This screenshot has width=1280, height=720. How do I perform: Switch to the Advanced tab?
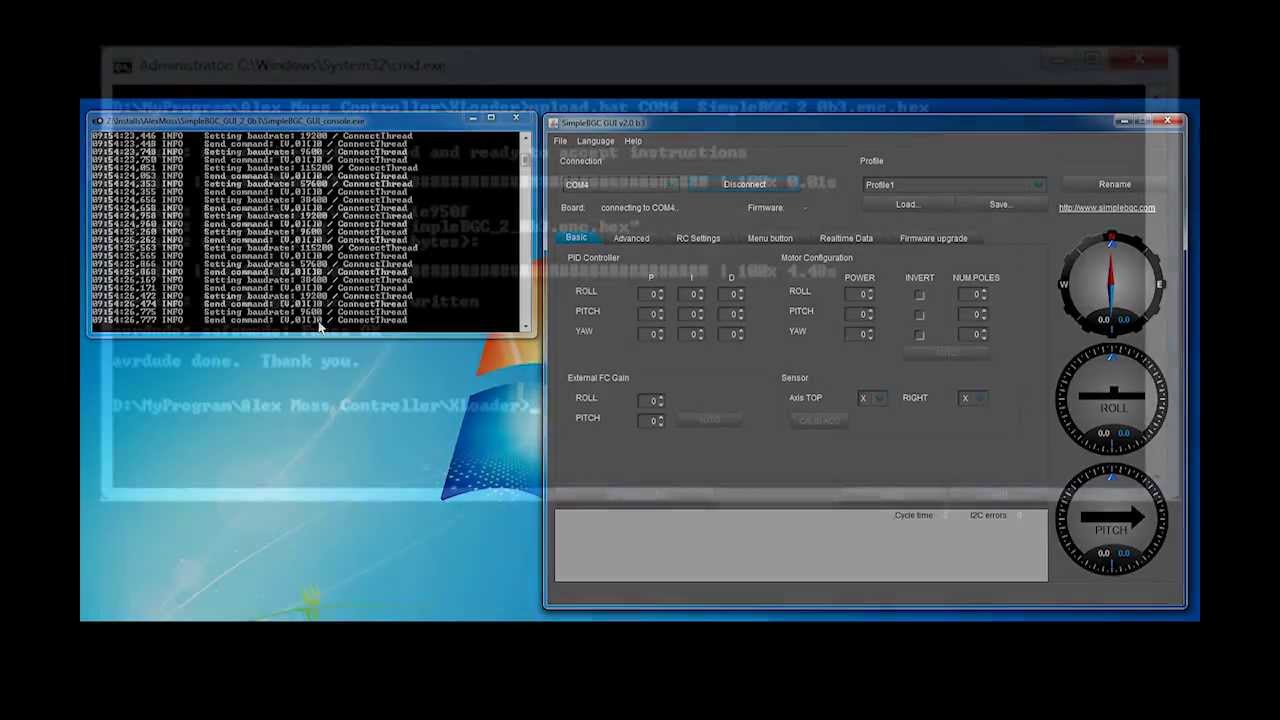(x=631, y=239)
